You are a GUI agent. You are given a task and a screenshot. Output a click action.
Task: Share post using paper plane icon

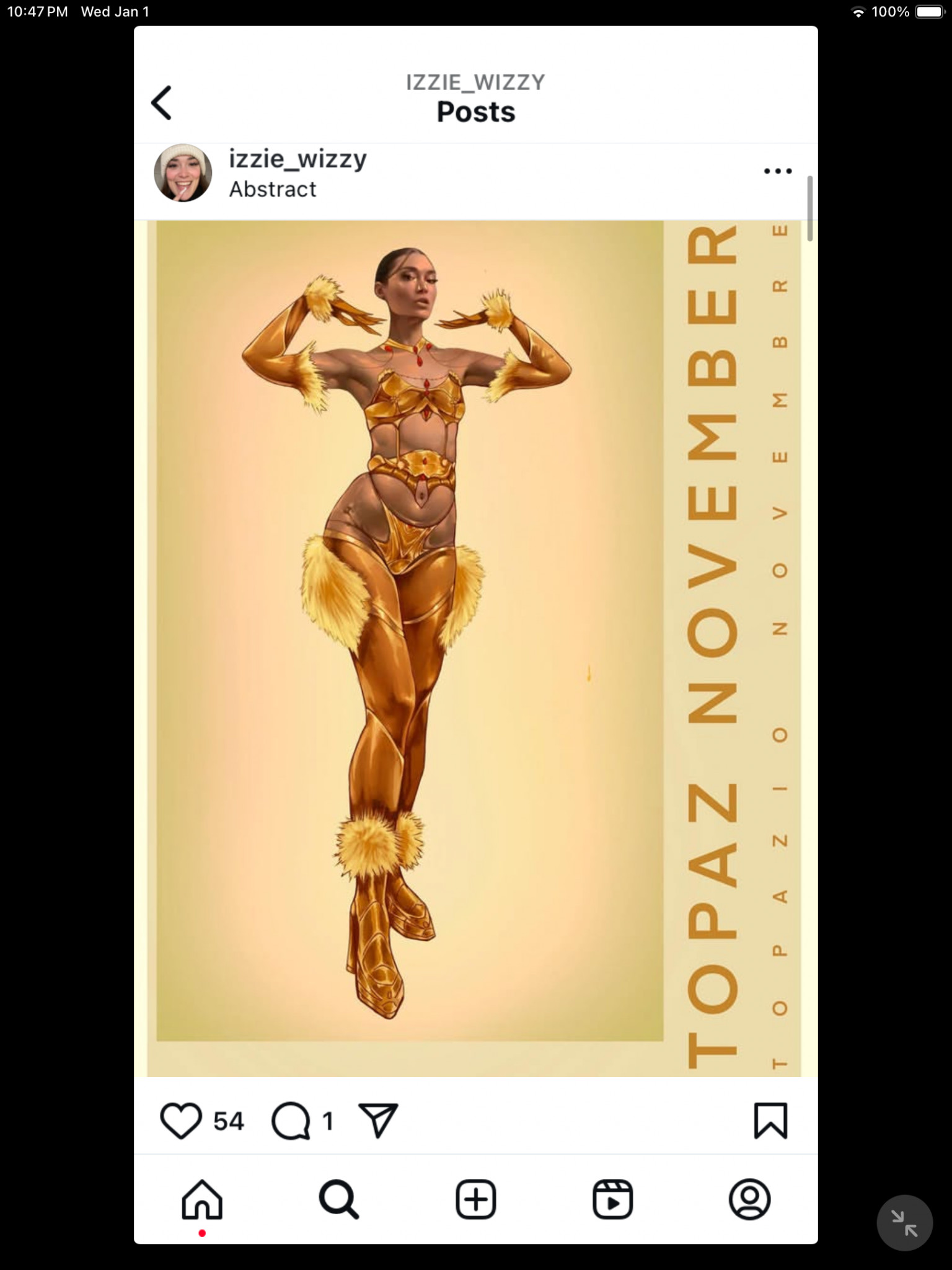[x=378, y=1120]
